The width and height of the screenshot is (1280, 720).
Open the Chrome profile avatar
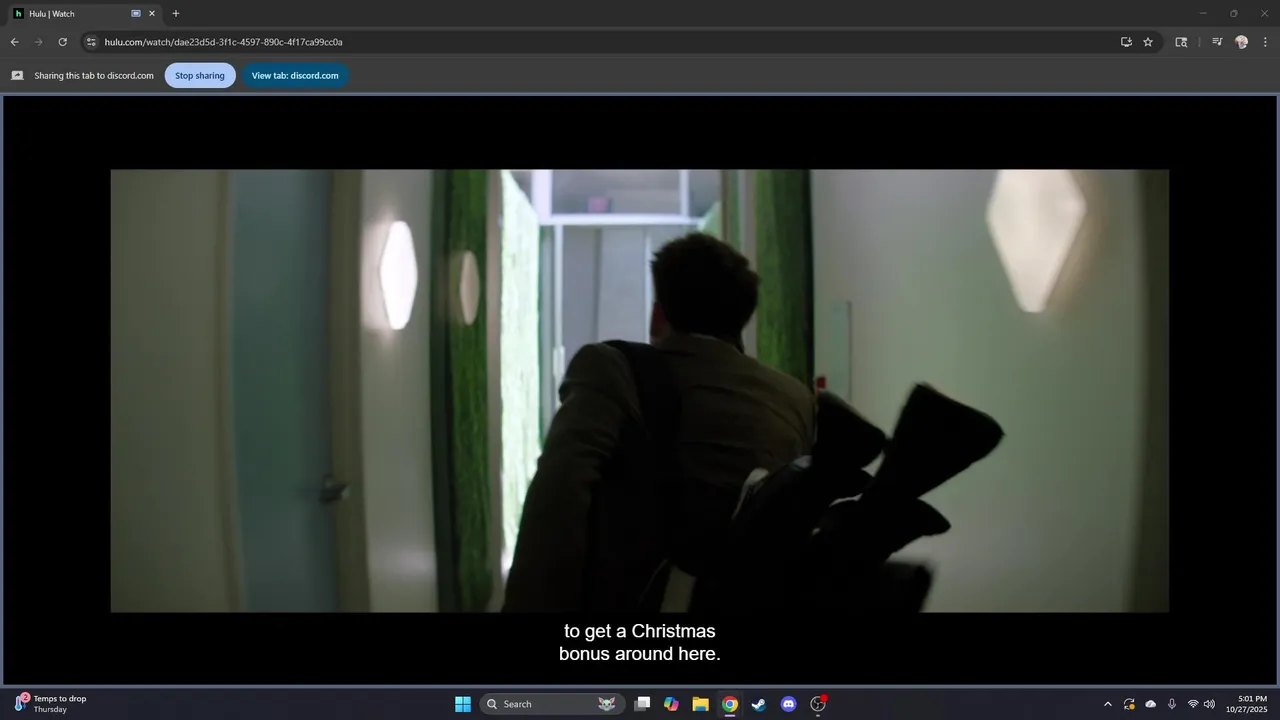point(1242,42)
